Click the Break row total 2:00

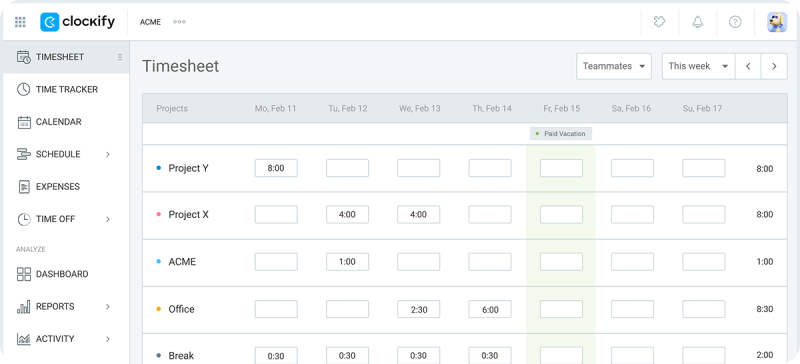764,355
